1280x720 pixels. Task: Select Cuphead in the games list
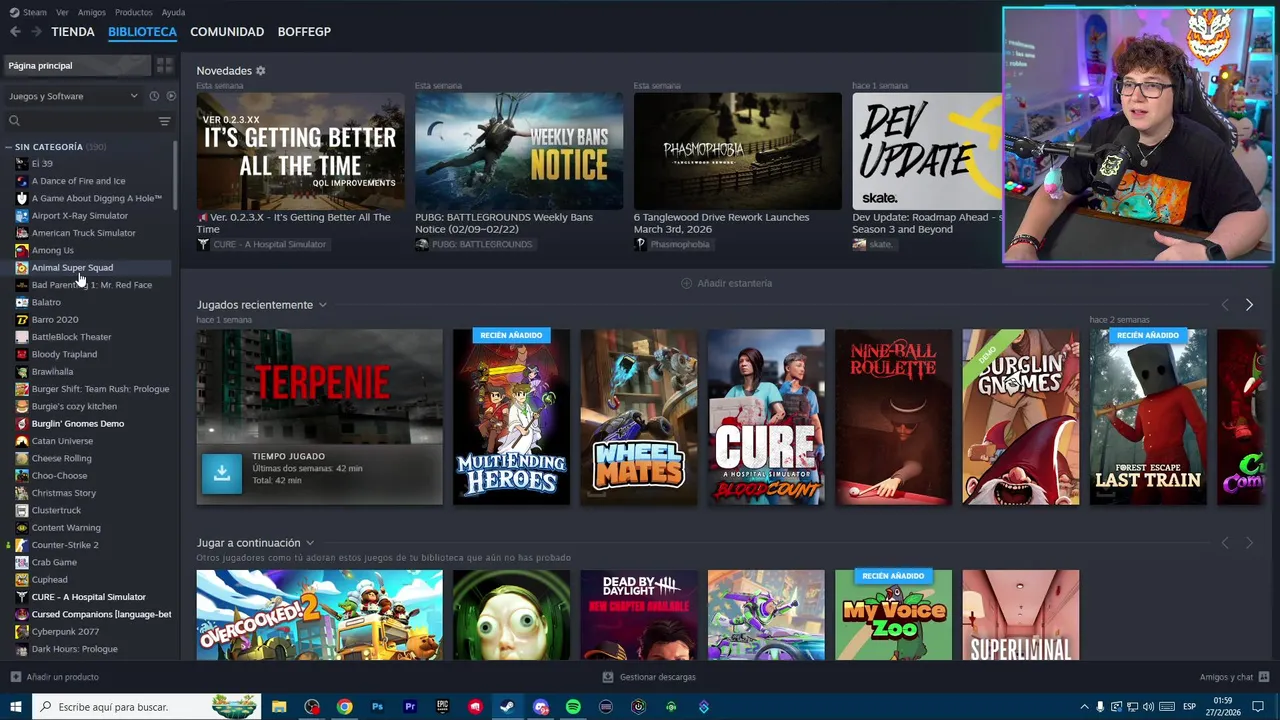49,580
